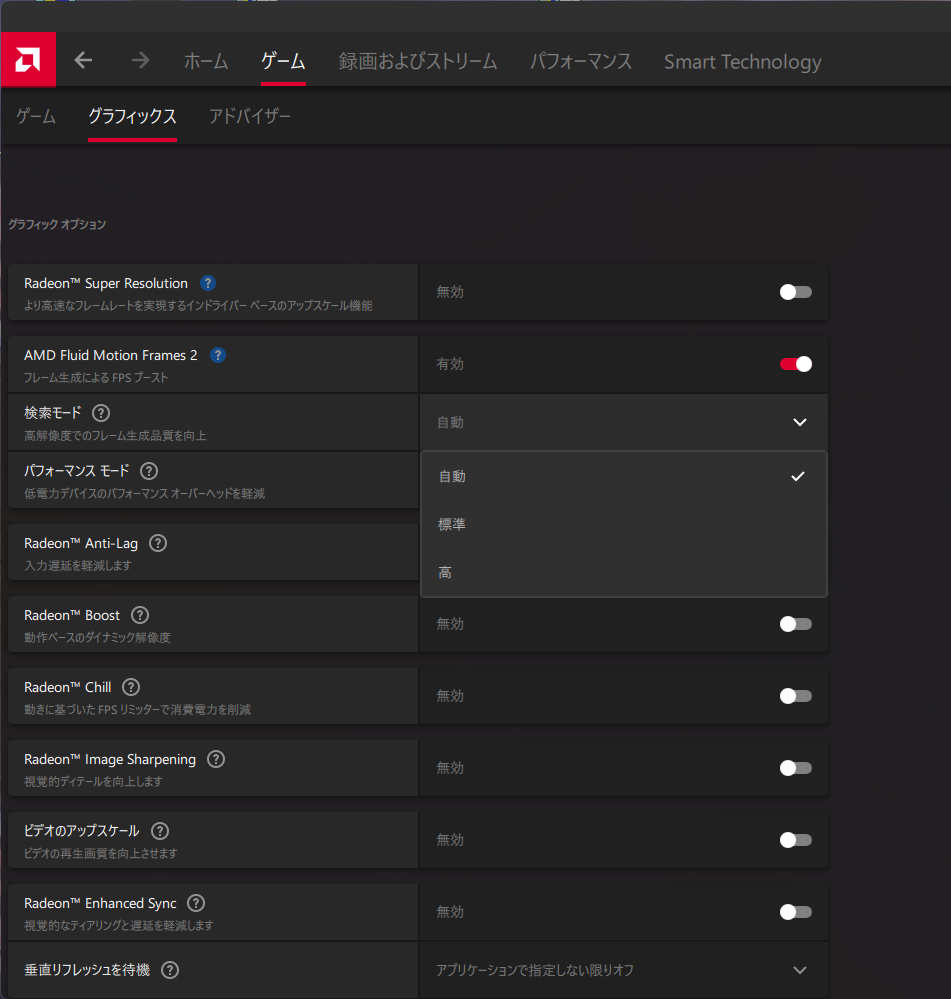Screen dimensions: 951x999
Task: Click the Radeon Chill label
Action: click(68, 687)
